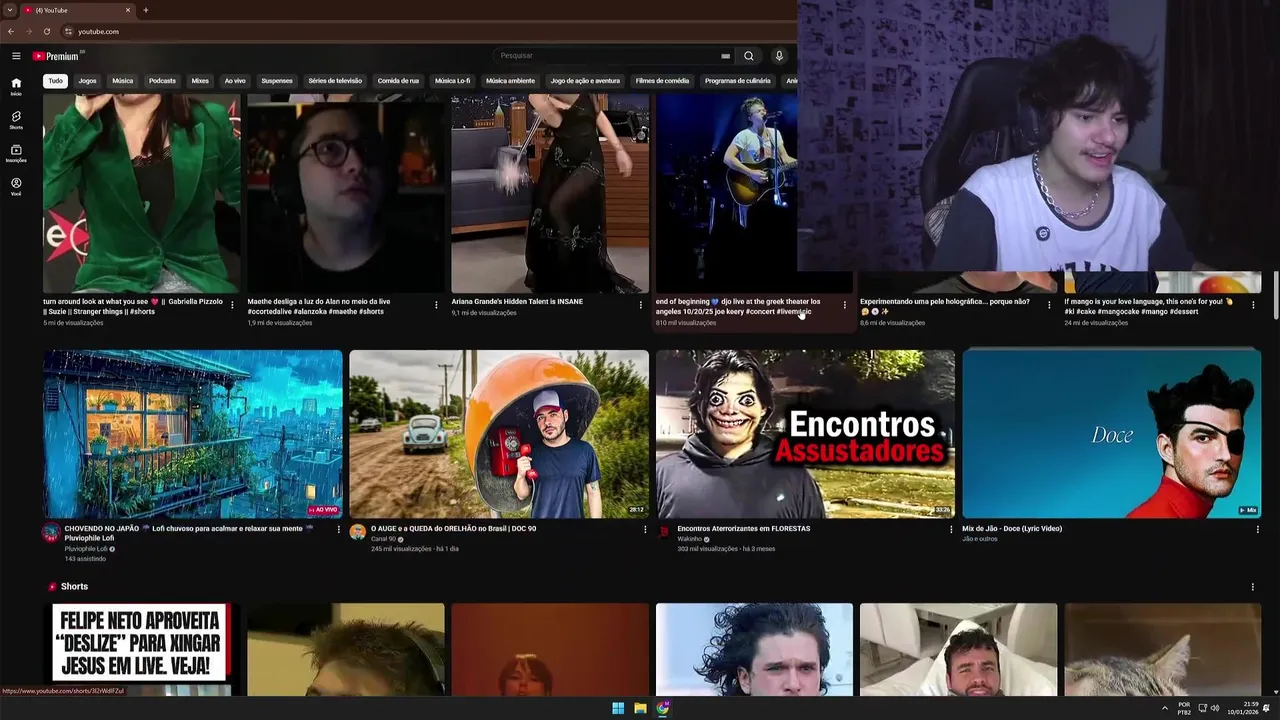Select the Podcasts chip
The height and width of the screenshot is (720, 1280).
[x=162, y=81]
